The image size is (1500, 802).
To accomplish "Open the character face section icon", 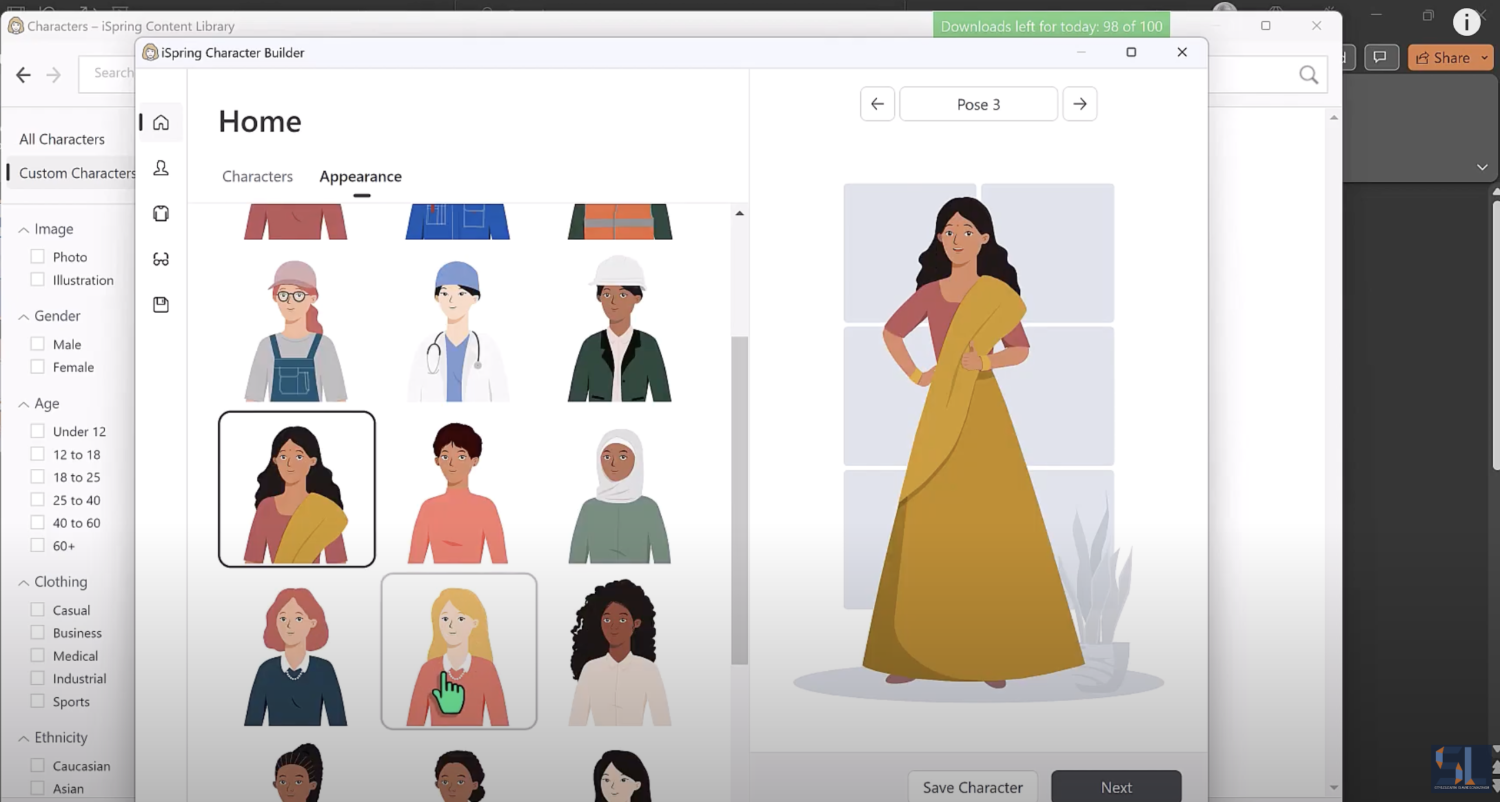I will tap(161, 168).
